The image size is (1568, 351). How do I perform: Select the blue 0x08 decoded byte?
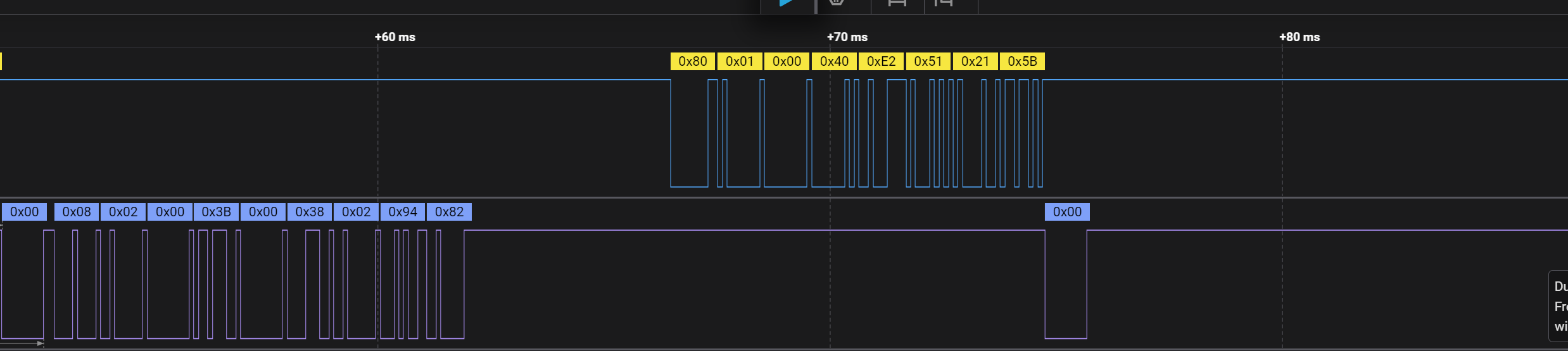(x=77, y=212)
